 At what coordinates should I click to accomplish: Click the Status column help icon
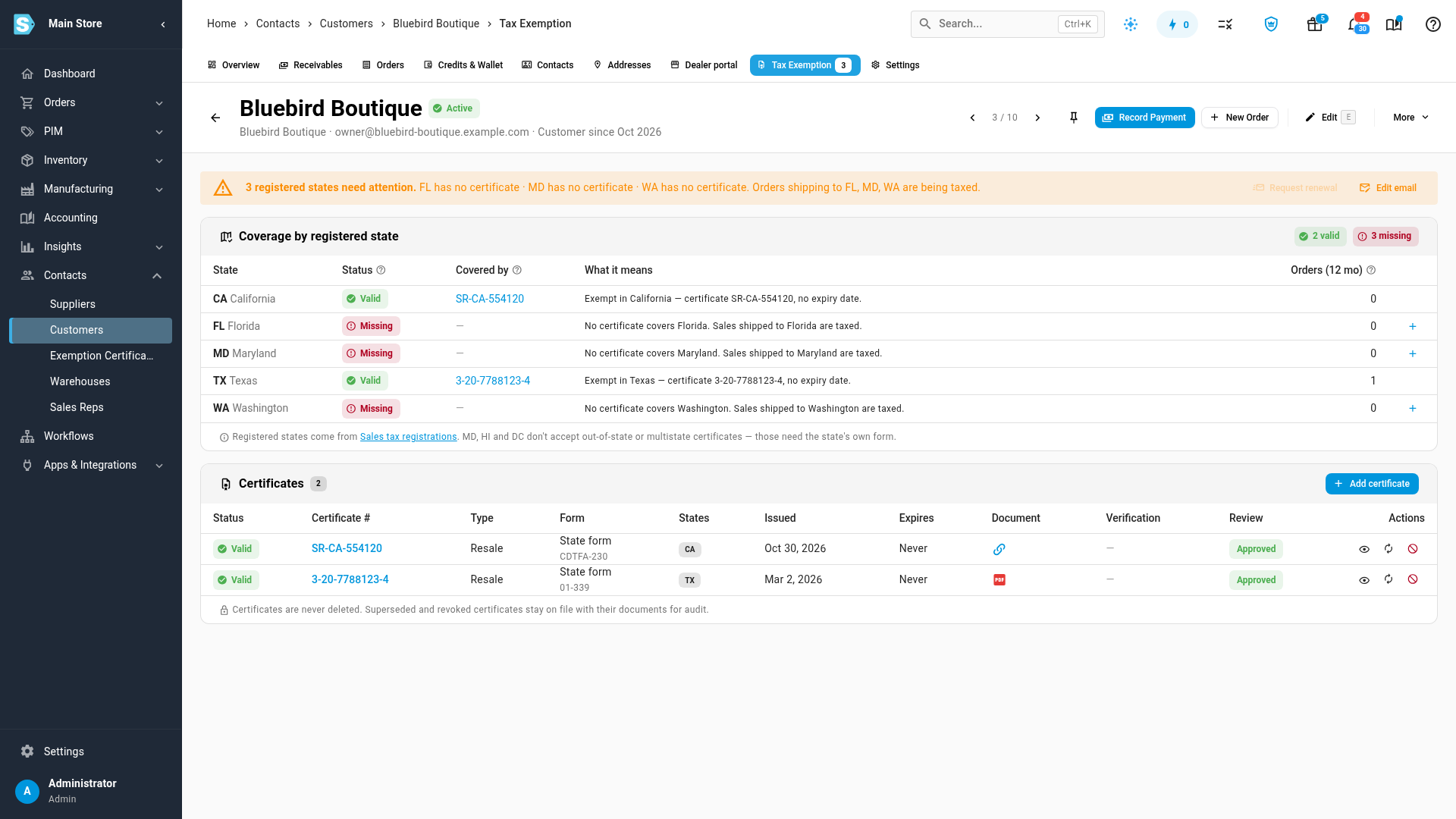pos(381,270)
